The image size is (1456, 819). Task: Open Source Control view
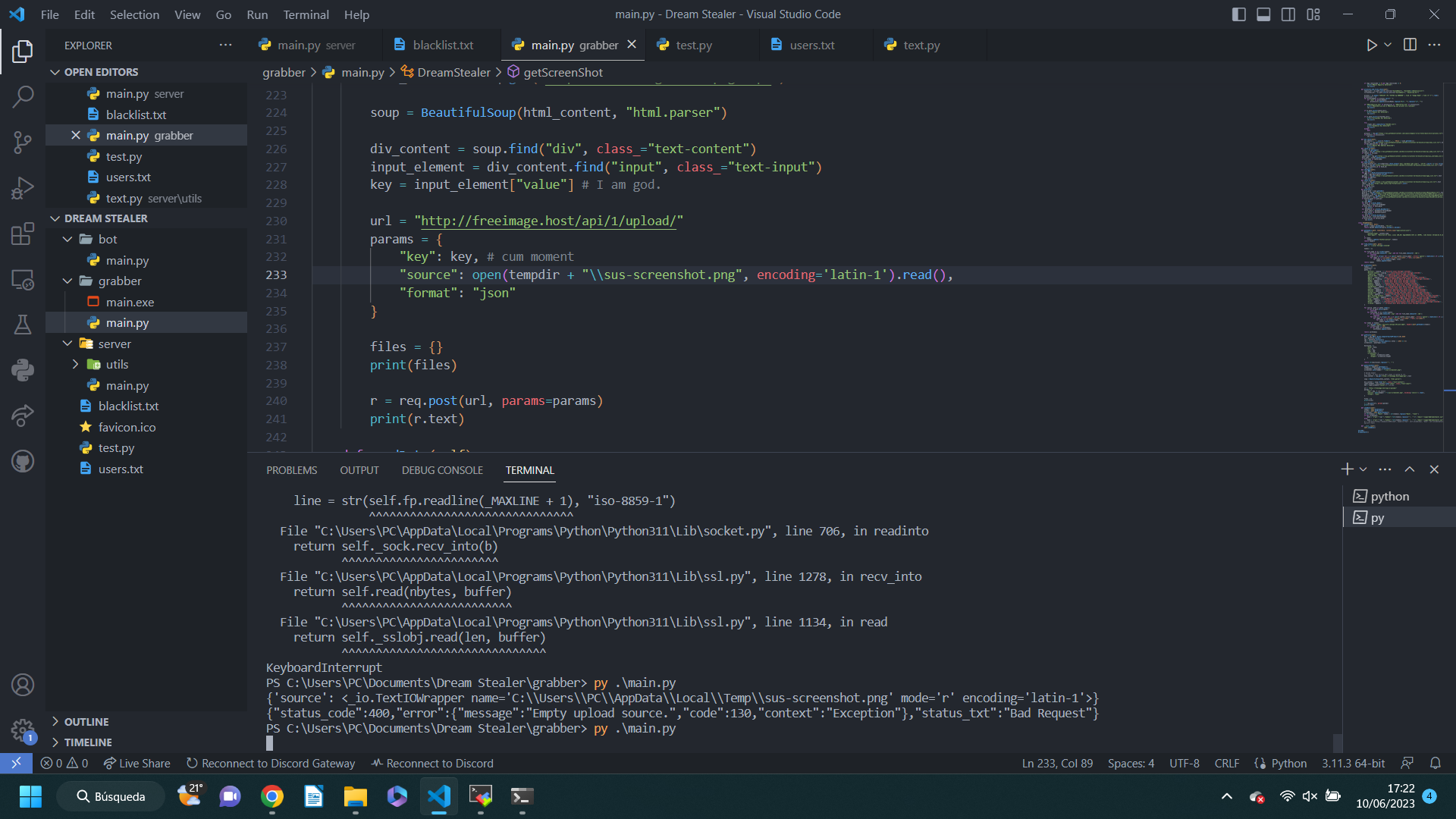[23, 142]
